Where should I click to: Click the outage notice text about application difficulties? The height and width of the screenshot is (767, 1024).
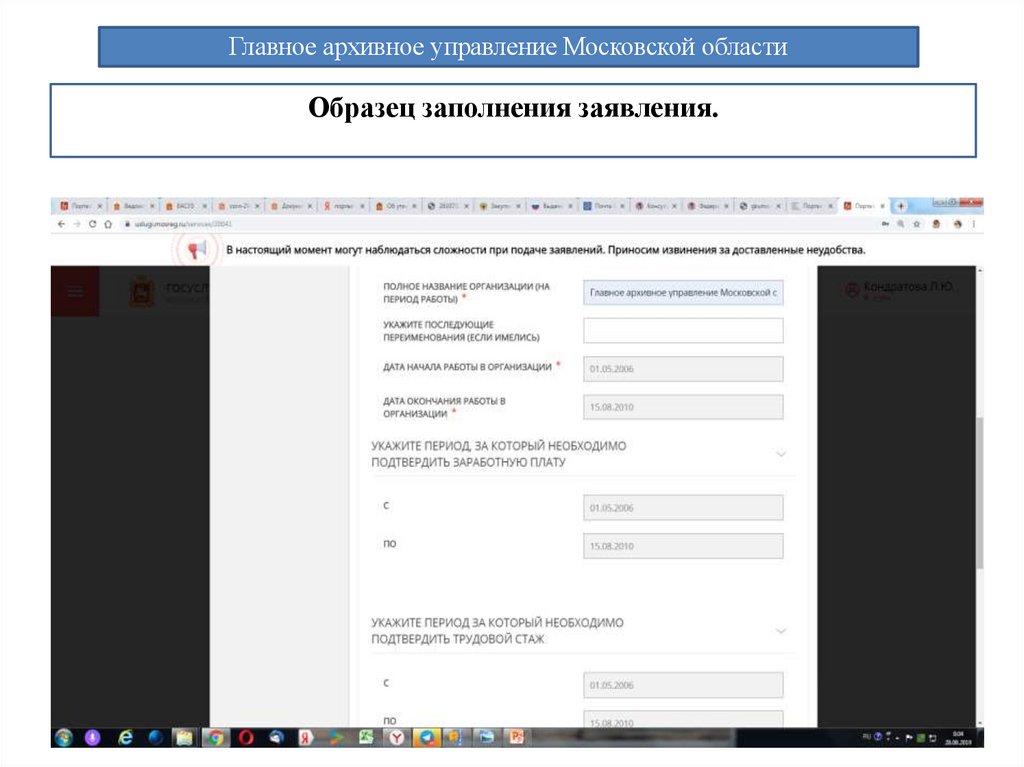545,250
